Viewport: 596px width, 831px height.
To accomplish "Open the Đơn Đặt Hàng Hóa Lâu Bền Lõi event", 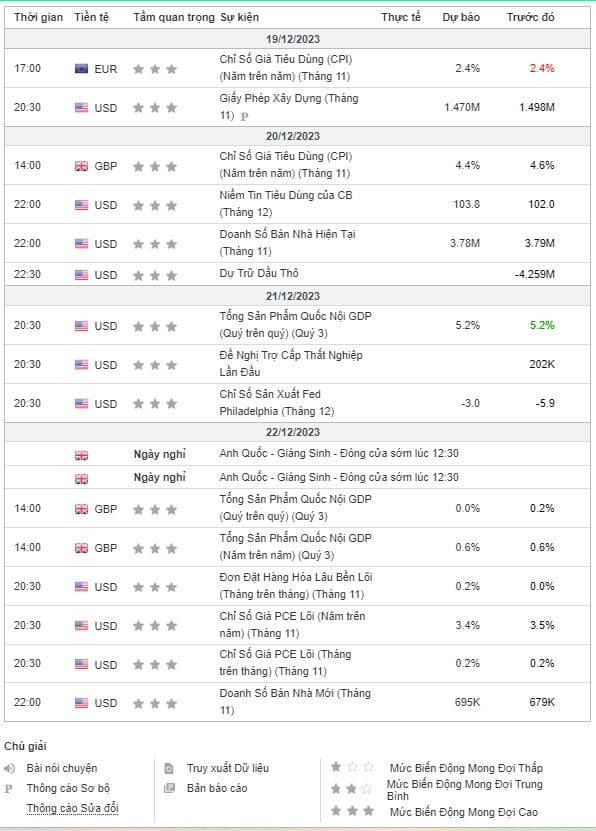I will pyautogui.click(x=296, y=586).
